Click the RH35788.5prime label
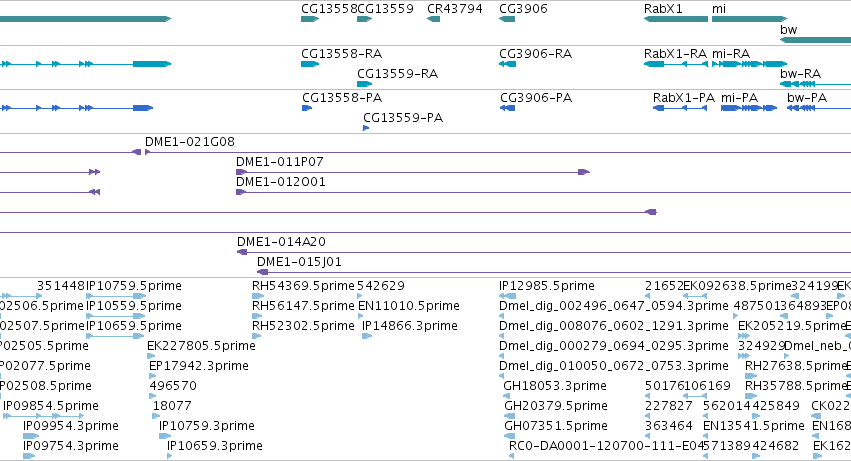 (x=796, y=386)
